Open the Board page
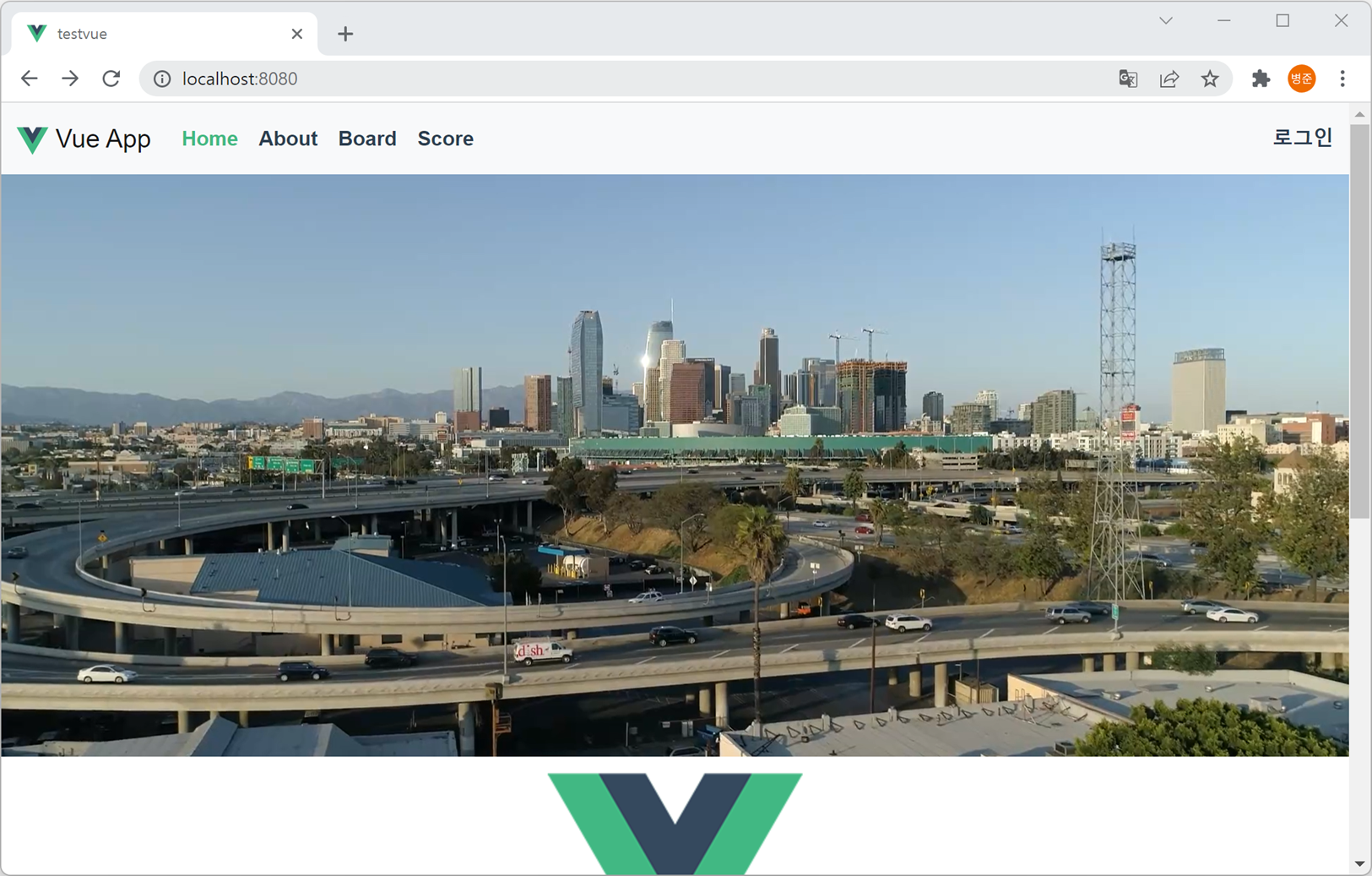Viewport: 1372px width, 876px height. tap(367, 139)
